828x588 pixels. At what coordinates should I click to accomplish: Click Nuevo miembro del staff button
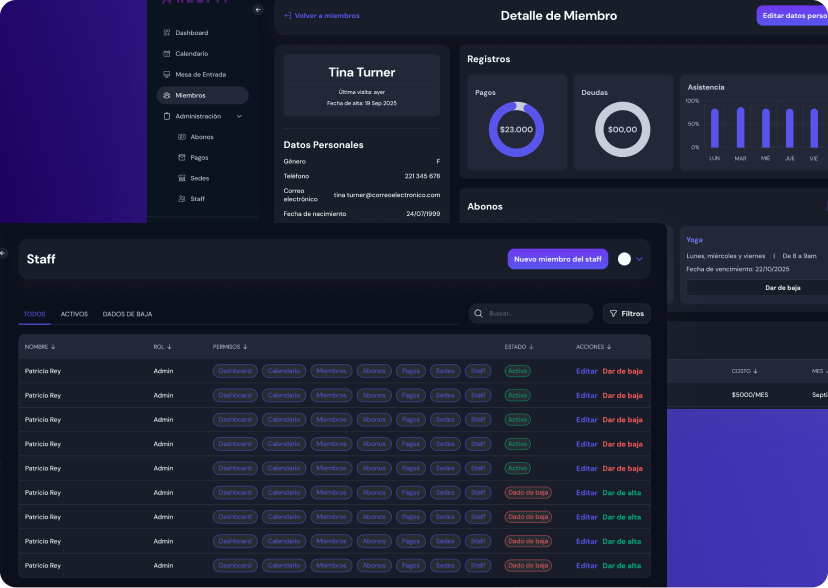tap(557, 259)
